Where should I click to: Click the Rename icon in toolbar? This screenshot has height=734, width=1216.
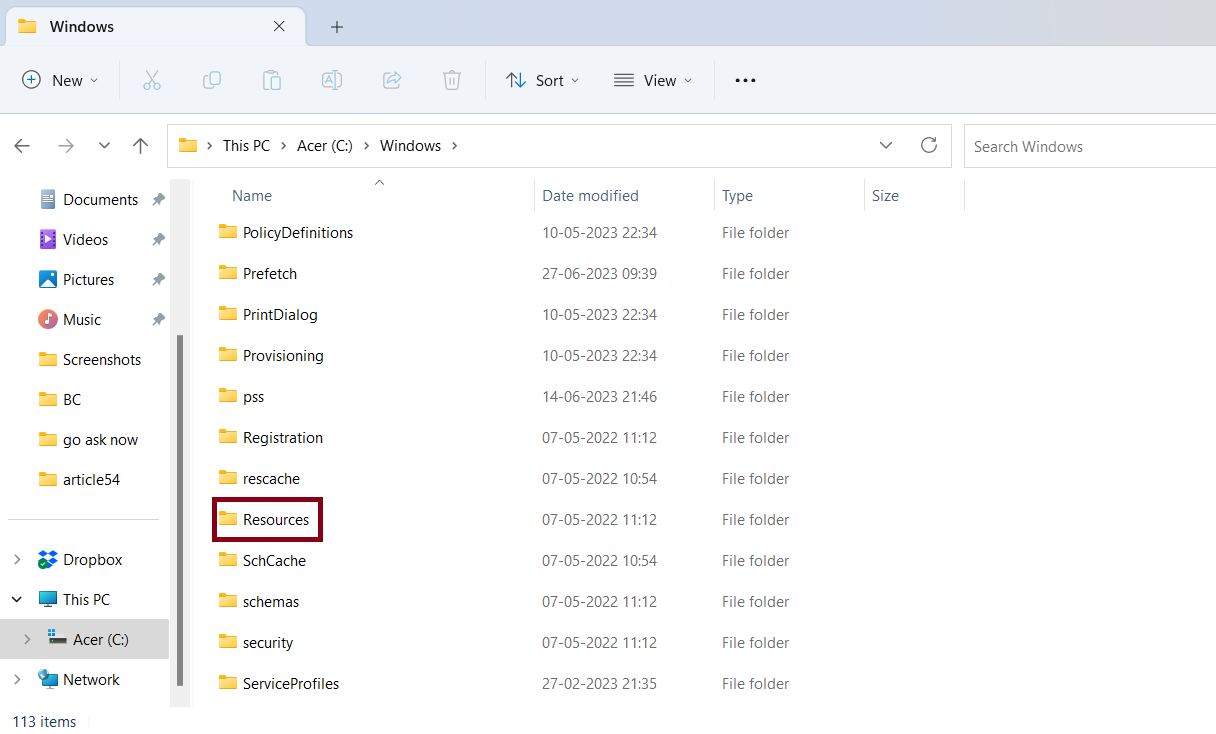pos(332,80)
